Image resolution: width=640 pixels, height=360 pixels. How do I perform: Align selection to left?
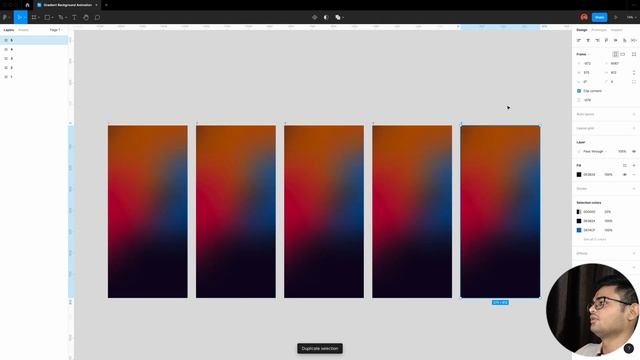pyautogui.click(x=579, y=40)
